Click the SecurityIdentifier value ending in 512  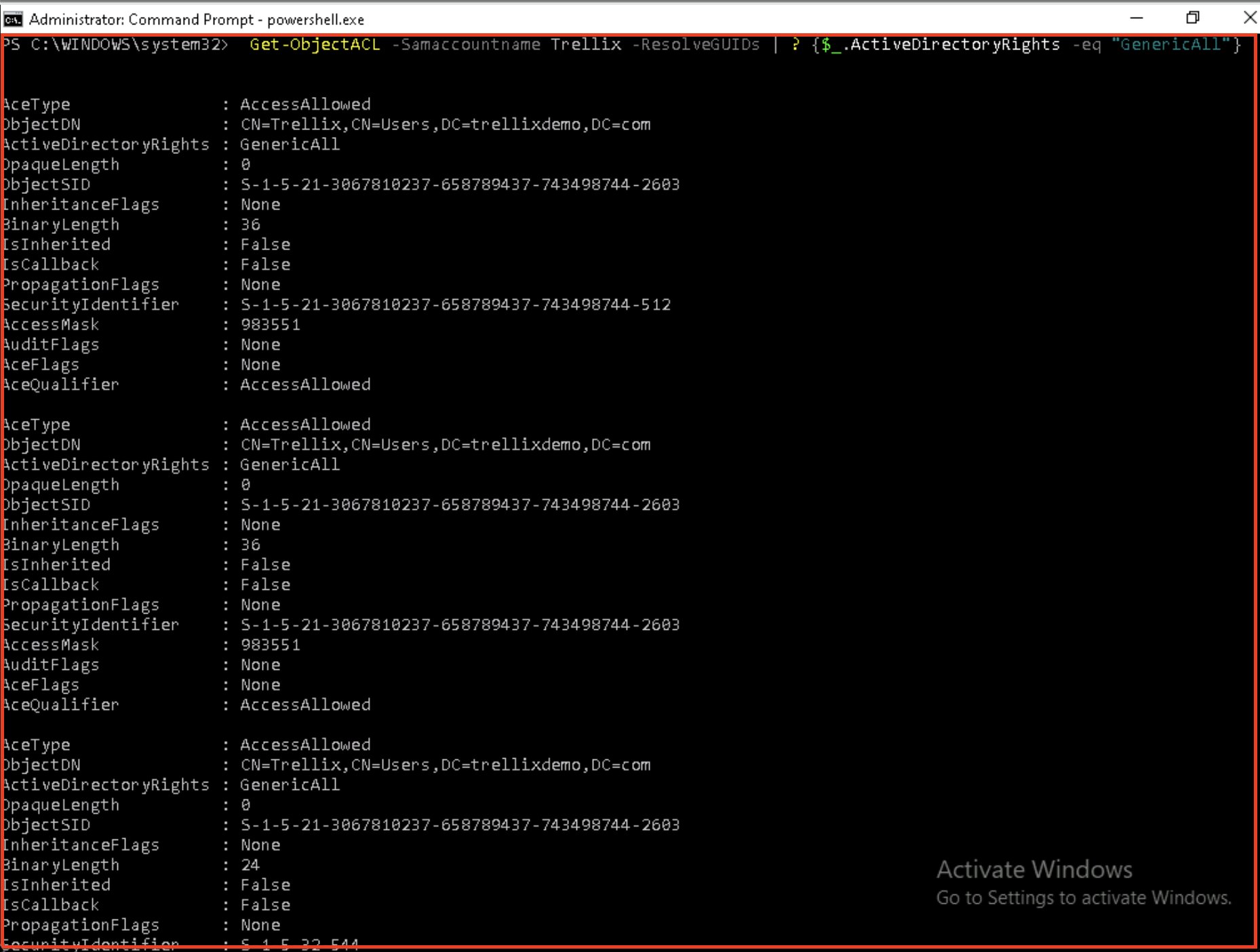point(455,304)
